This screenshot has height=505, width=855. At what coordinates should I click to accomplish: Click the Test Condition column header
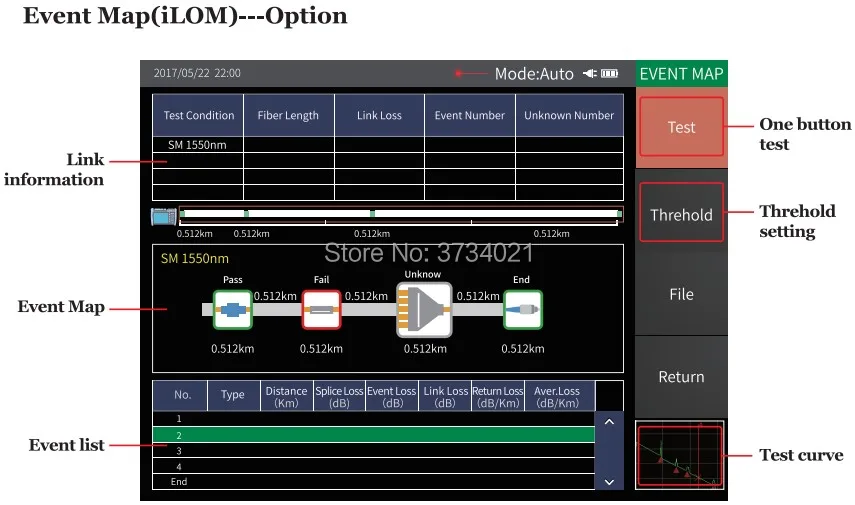pos(198,115)
